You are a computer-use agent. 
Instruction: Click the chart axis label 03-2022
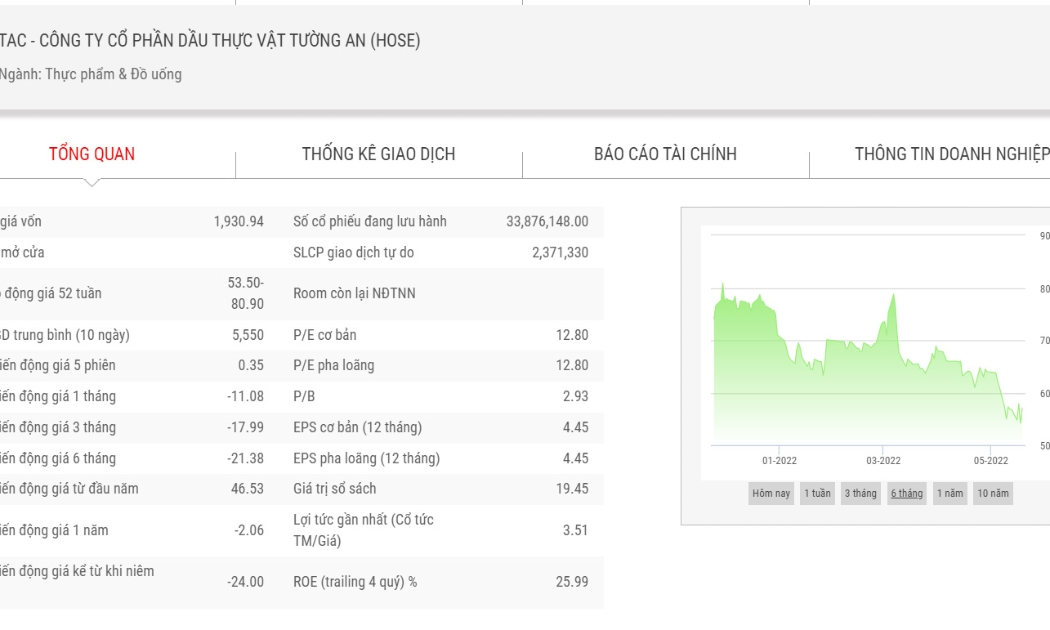tap(883, 461)
